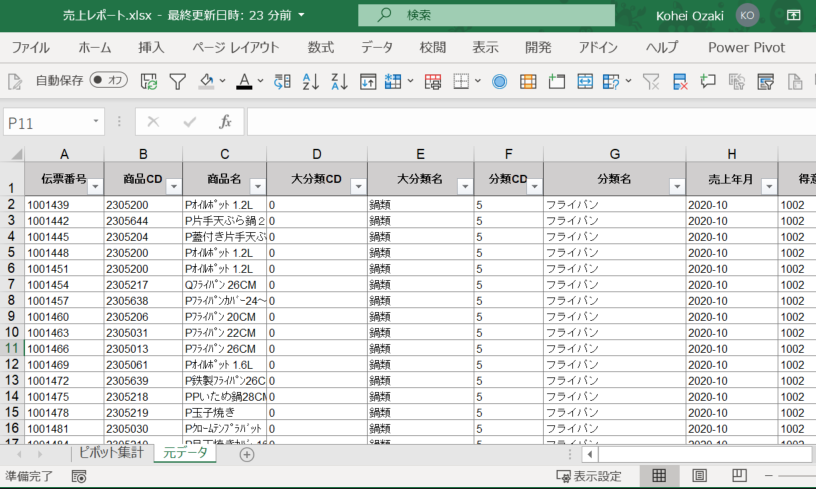Open the 商品CD filter dropdown
Screen dimensions: 816x489
point(174,186)
